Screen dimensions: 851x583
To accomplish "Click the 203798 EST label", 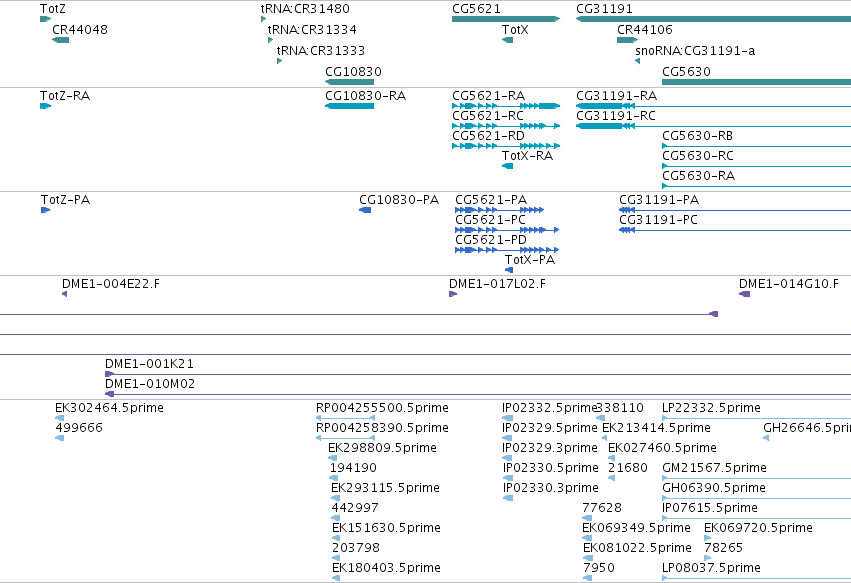I will click(x=356, y=548).
